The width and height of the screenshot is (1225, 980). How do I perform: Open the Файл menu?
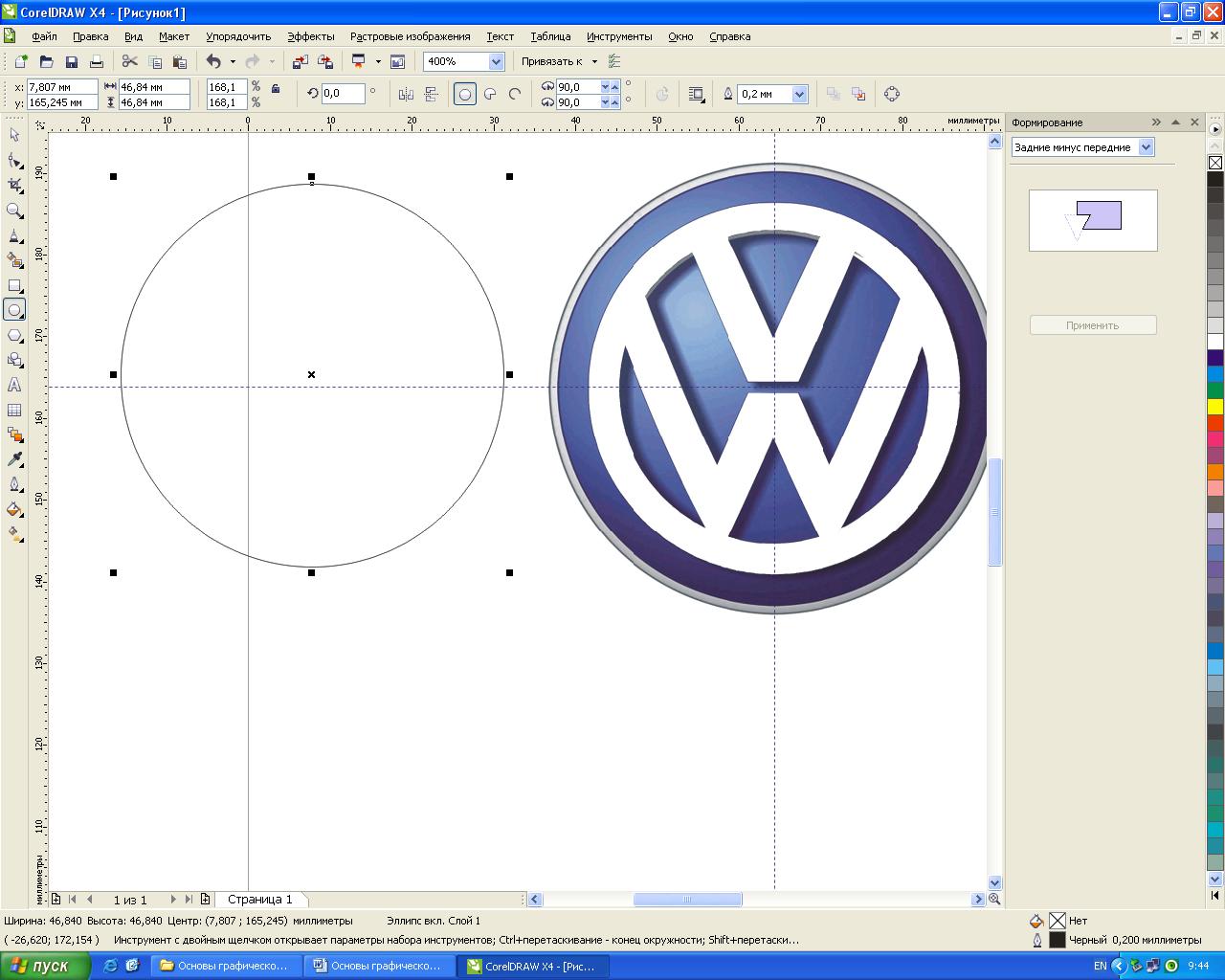tap(44, 36)
